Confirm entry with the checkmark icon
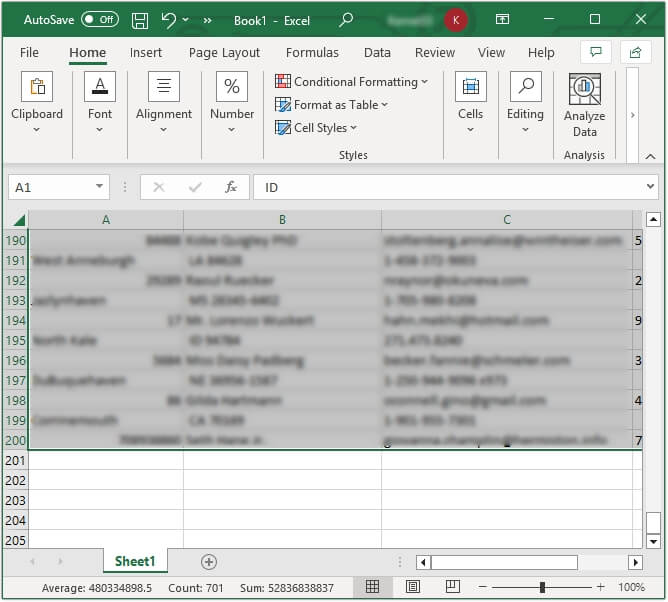 [195, 187]
